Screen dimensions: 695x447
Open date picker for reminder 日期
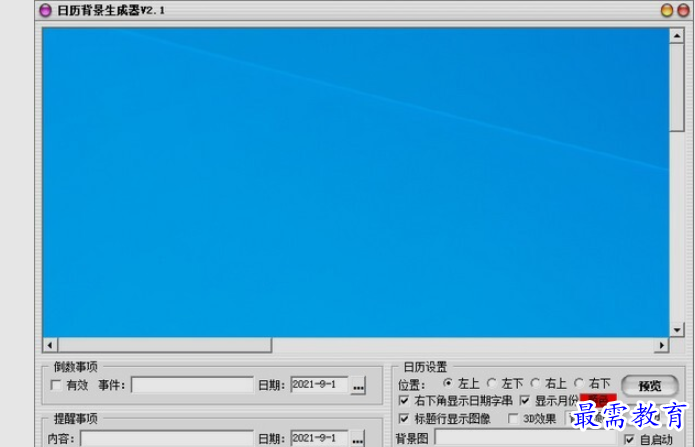click(358, 439)
